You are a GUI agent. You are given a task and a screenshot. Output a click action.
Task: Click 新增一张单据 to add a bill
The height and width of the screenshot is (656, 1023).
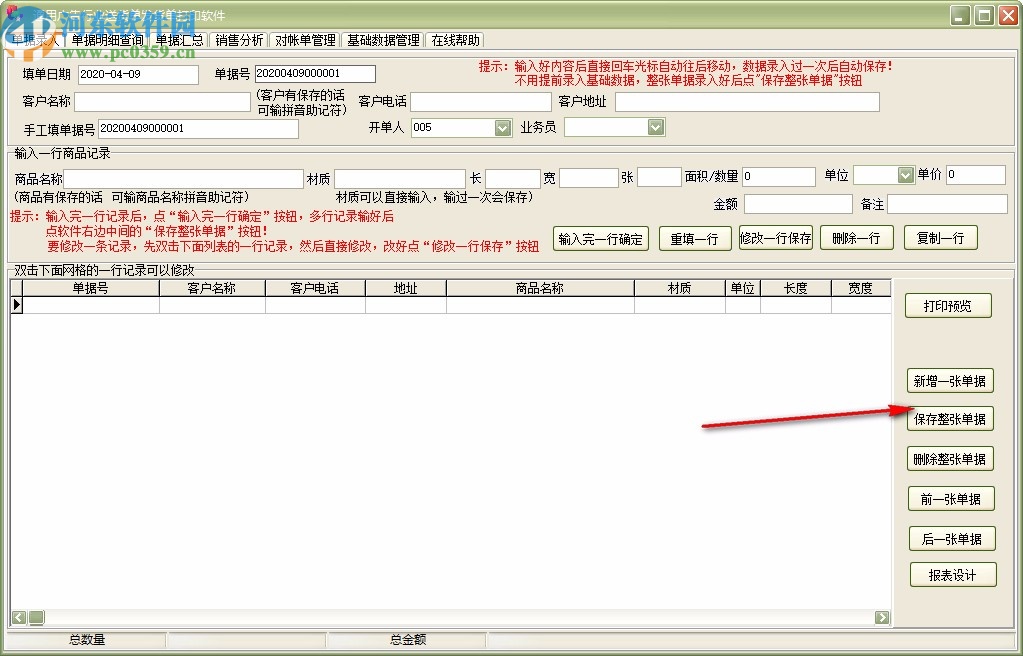[x=950, y=381]
